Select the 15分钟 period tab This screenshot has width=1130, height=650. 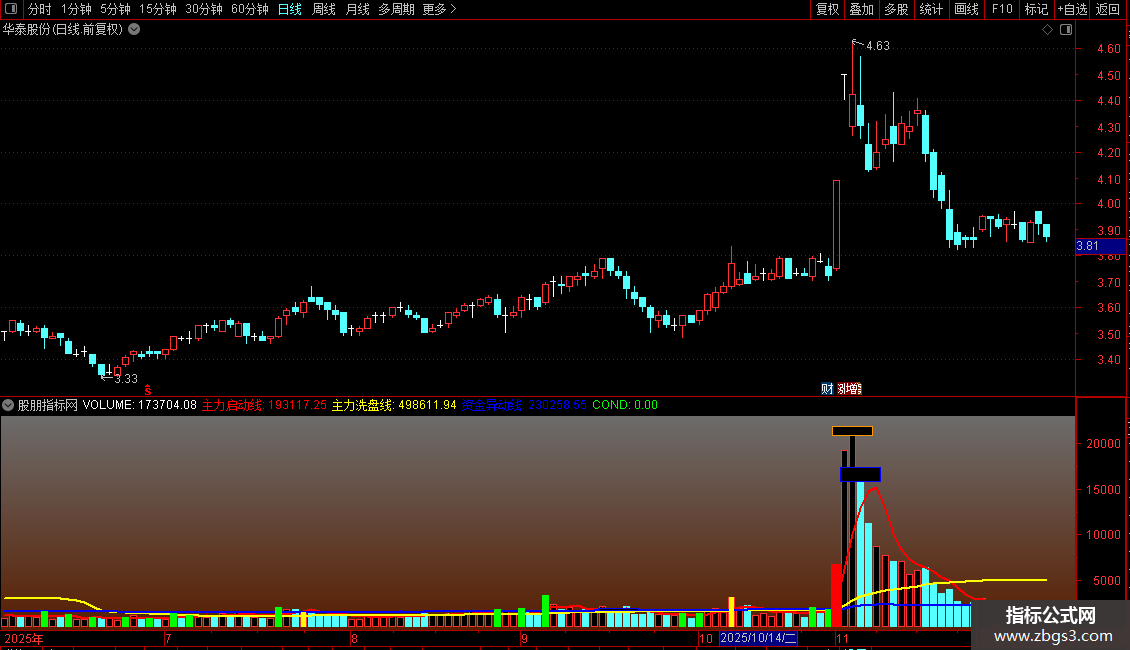click(x=158, y=9)
